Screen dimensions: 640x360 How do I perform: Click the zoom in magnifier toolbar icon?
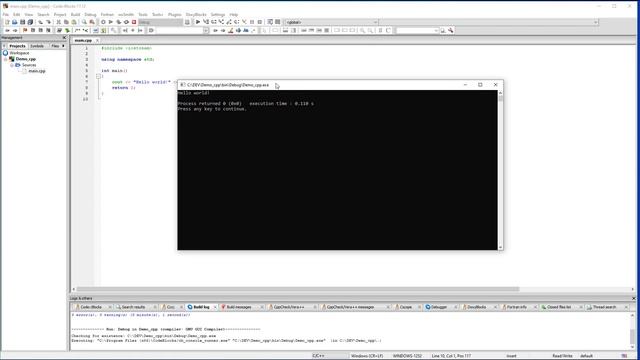click(x=362, y=31)
